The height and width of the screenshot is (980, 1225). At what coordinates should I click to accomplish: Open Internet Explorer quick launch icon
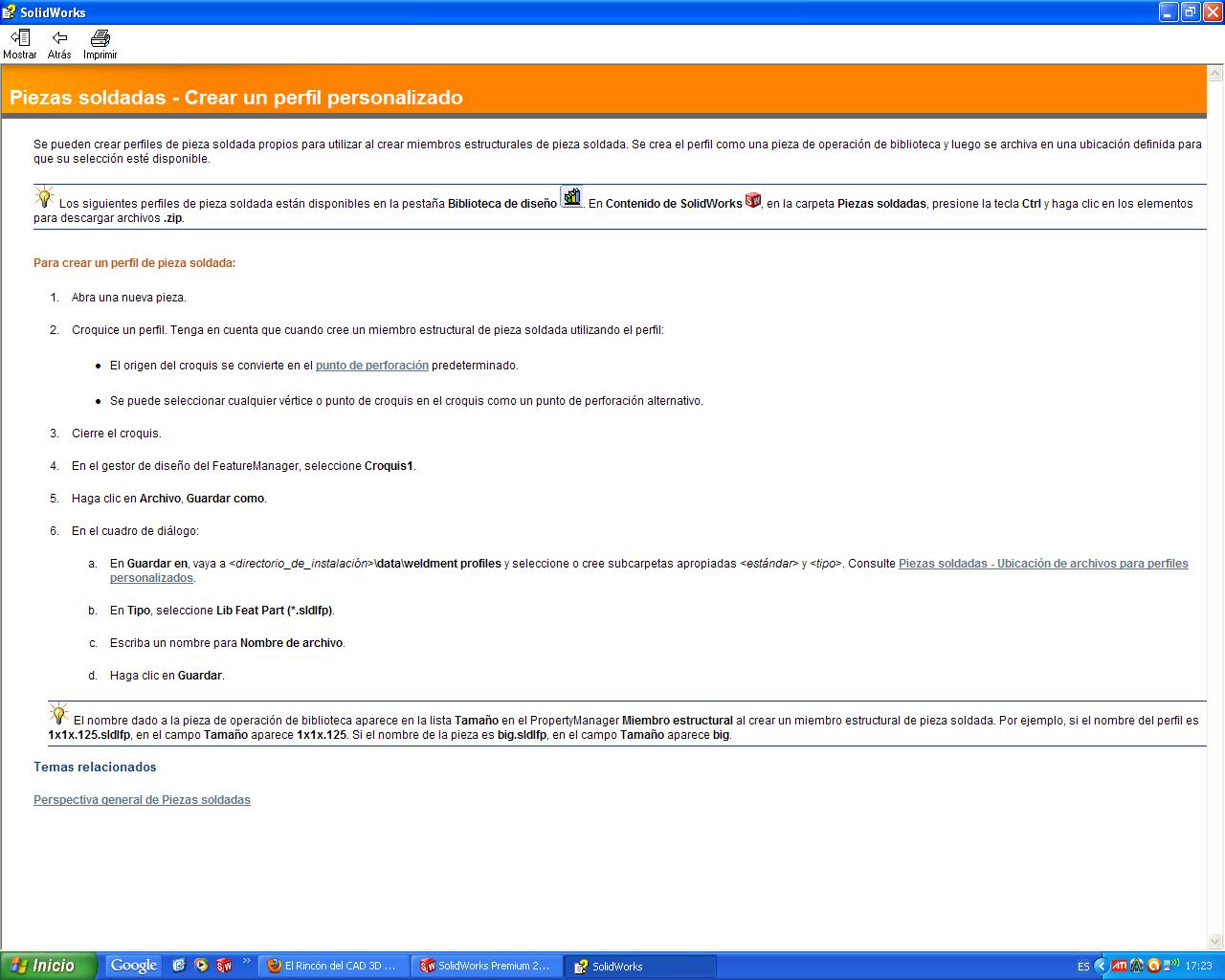coord(178,966)
